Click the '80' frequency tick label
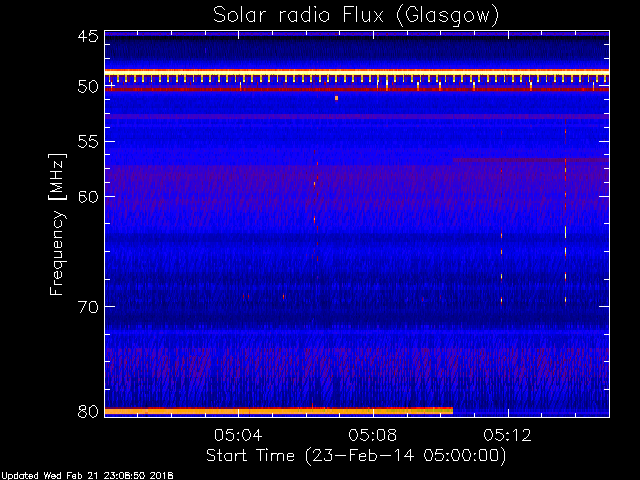Screen dimensions: 640x480 pyautogui.click(x=88, y=411)
